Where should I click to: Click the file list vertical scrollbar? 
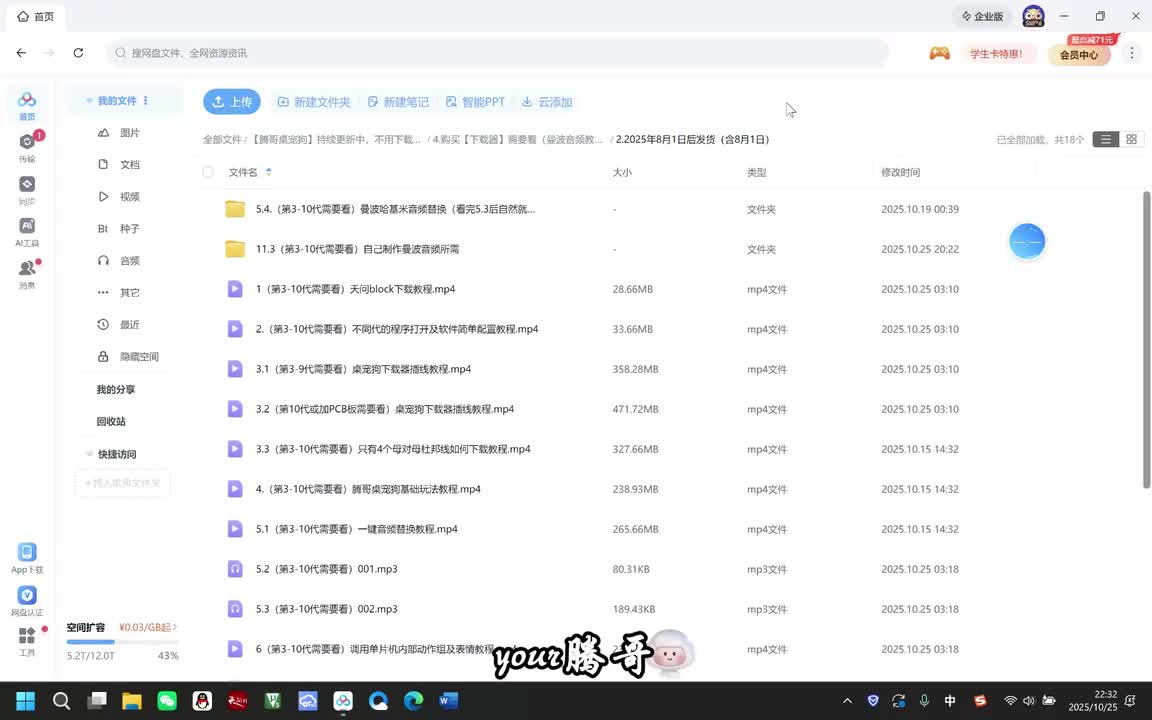[1146, 339]
